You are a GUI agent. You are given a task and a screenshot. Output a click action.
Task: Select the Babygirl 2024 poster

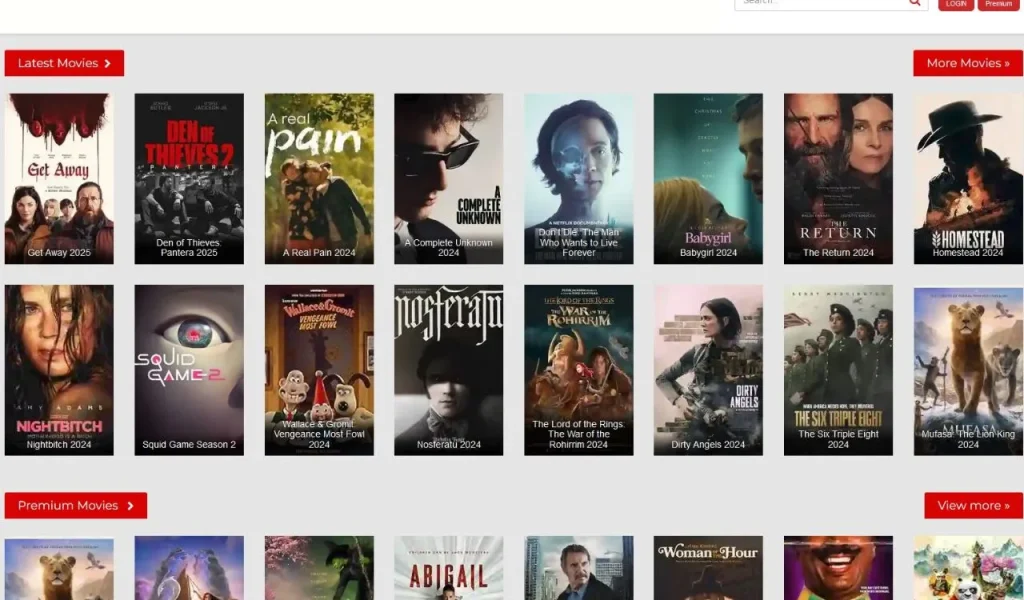click(708, 179)
